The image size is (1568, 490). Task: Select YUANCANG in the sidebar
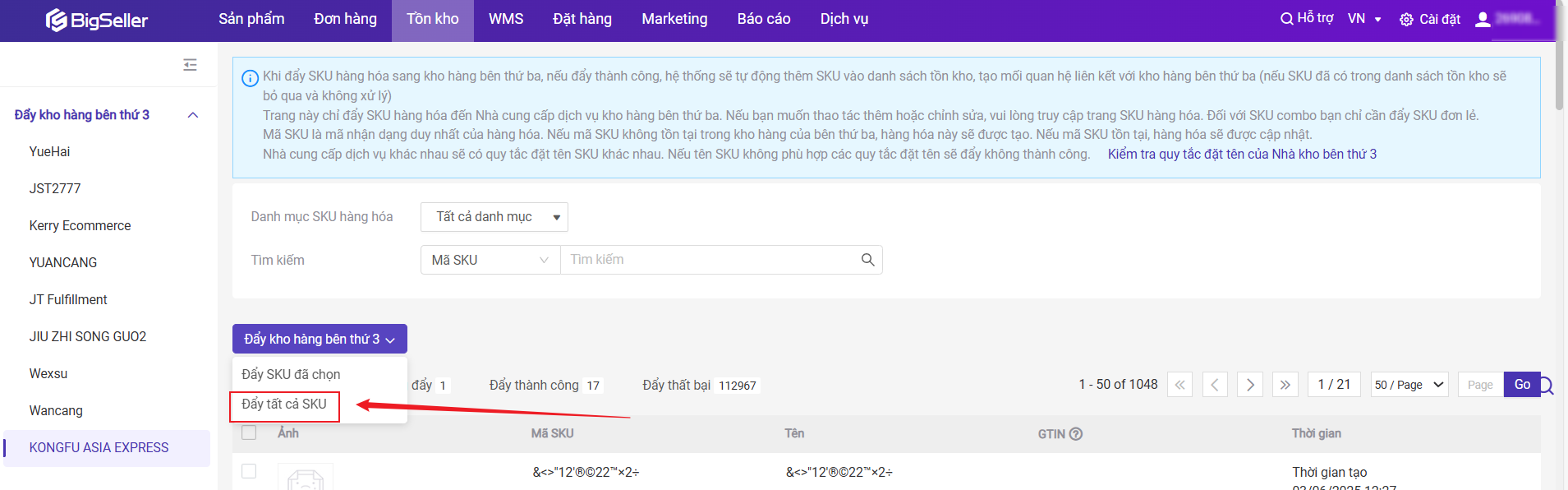63,262
